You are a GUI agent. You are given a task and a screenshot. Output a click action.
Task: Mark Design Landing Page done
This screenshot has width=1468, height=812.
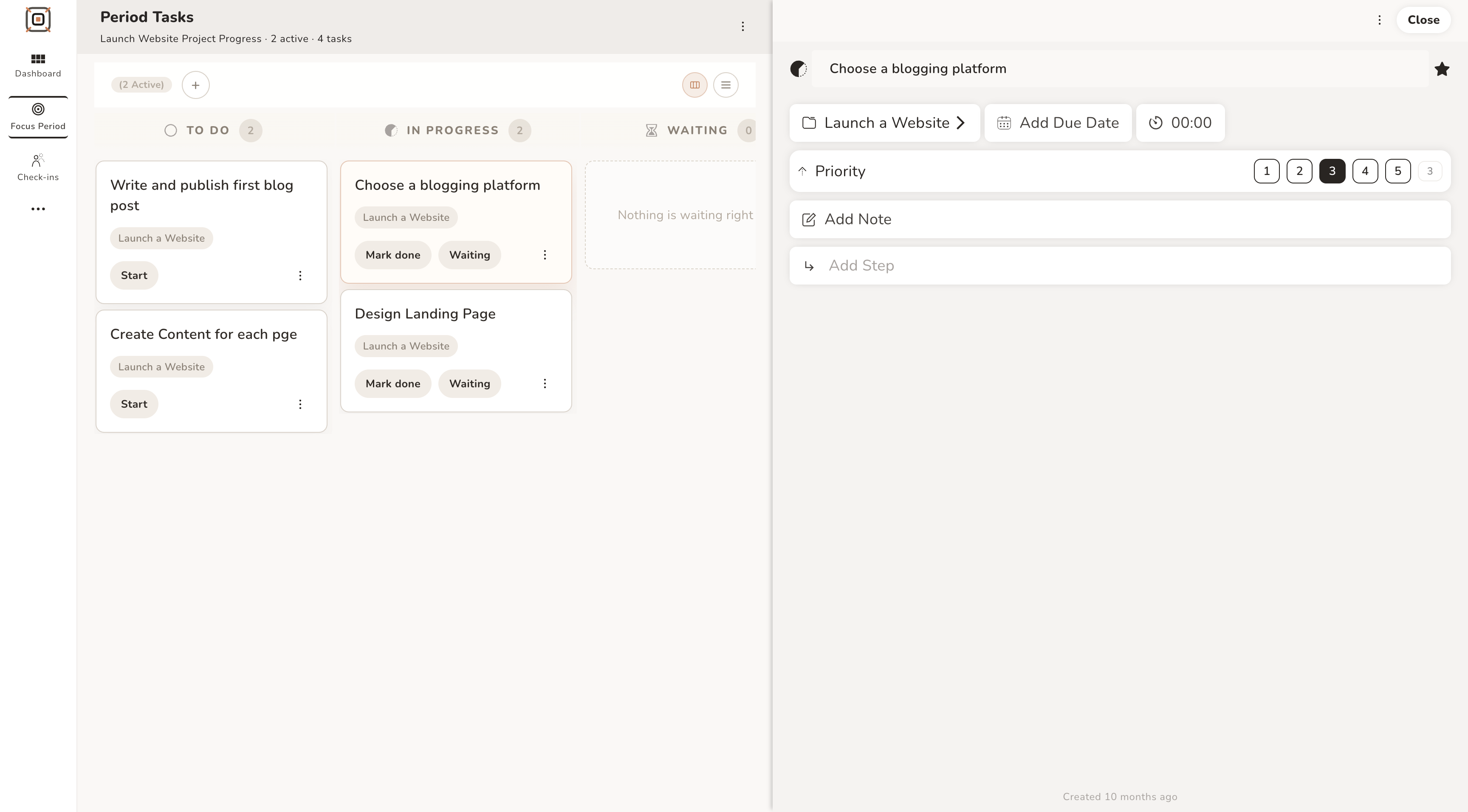tap(392, 384)
